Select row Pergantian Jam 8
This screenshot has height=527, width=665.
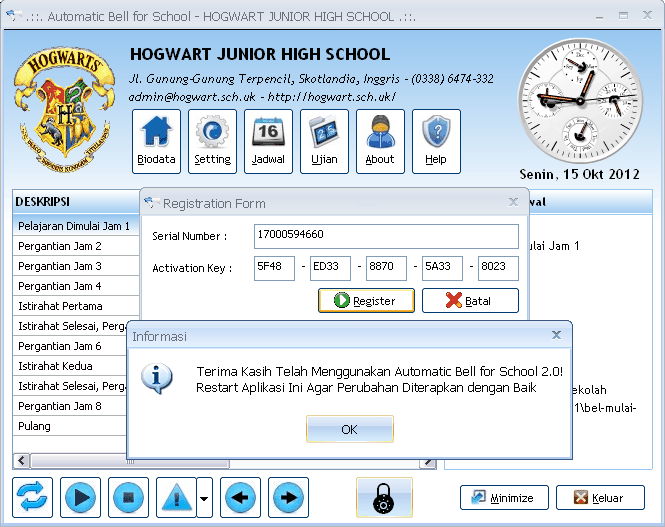(70, 406)
